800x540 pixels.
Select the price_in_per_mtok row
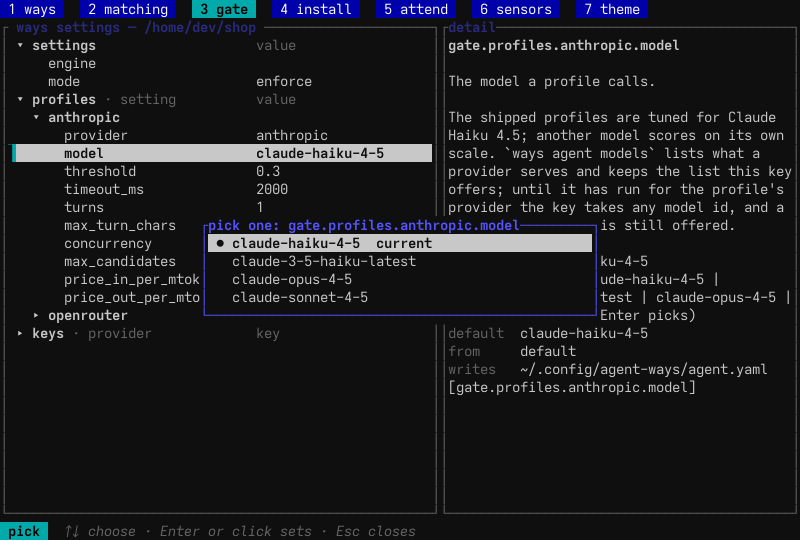(x=132, y=279)
